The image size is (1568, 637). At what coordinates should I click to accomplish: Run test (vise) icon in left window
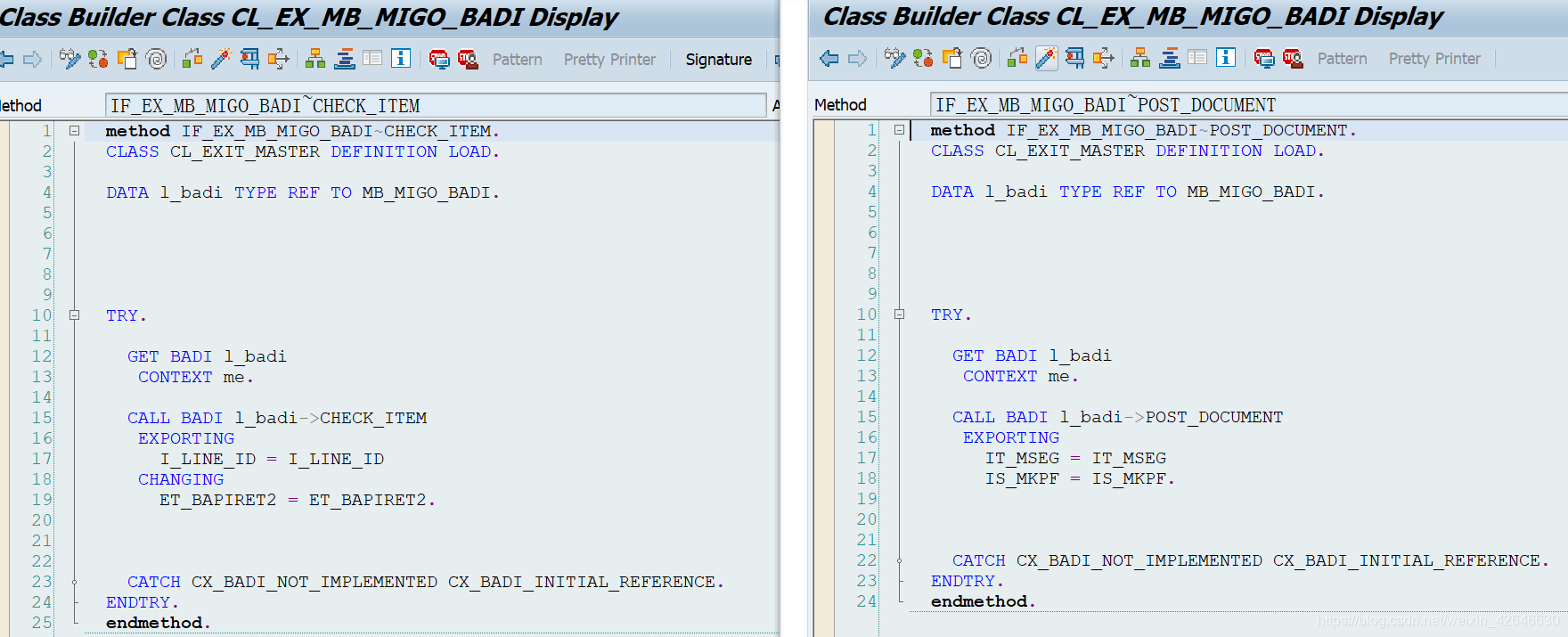tap(250, 60)
